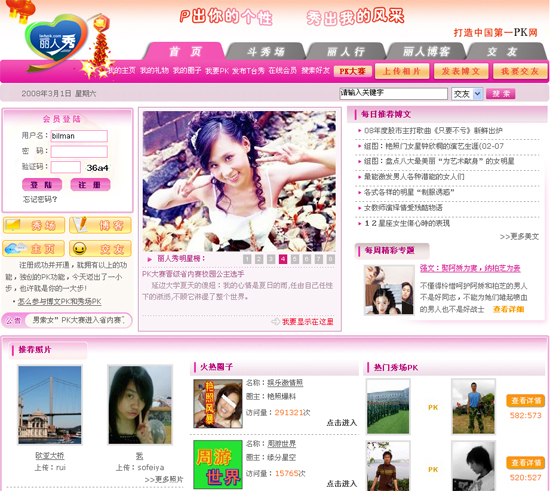The image size is (550, 491).
Task: Click the keyword search input box
Action: click(x=394, y=93)
